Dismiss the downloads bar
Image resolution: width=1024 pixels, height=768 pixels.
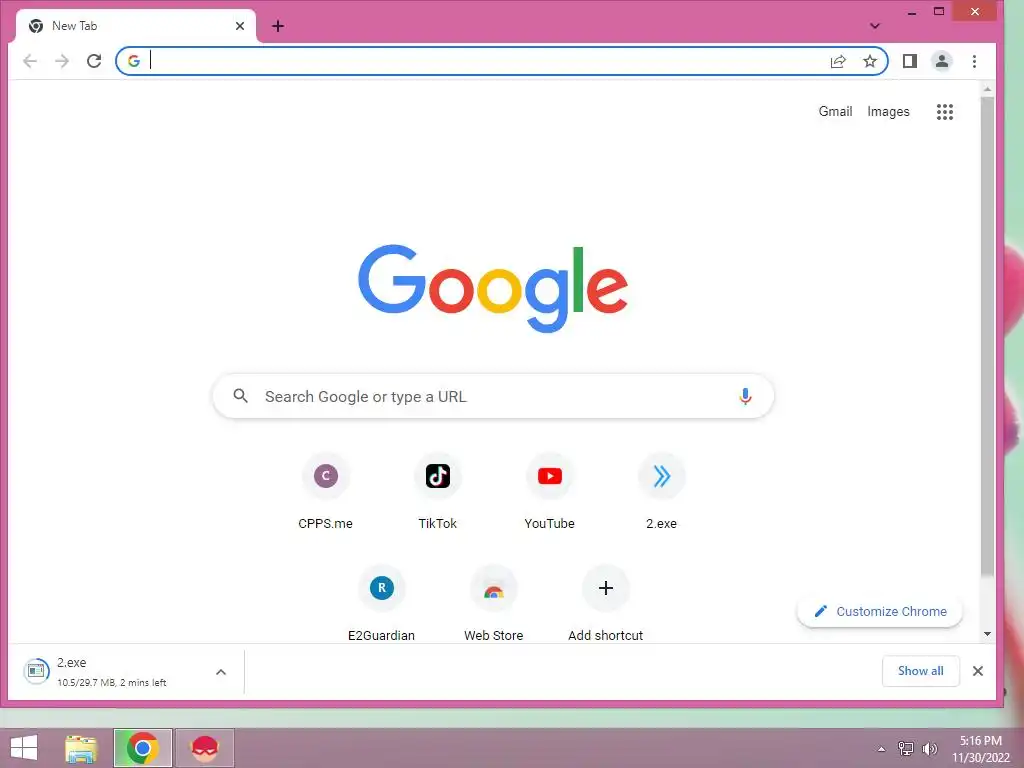(x=978, y=671)
